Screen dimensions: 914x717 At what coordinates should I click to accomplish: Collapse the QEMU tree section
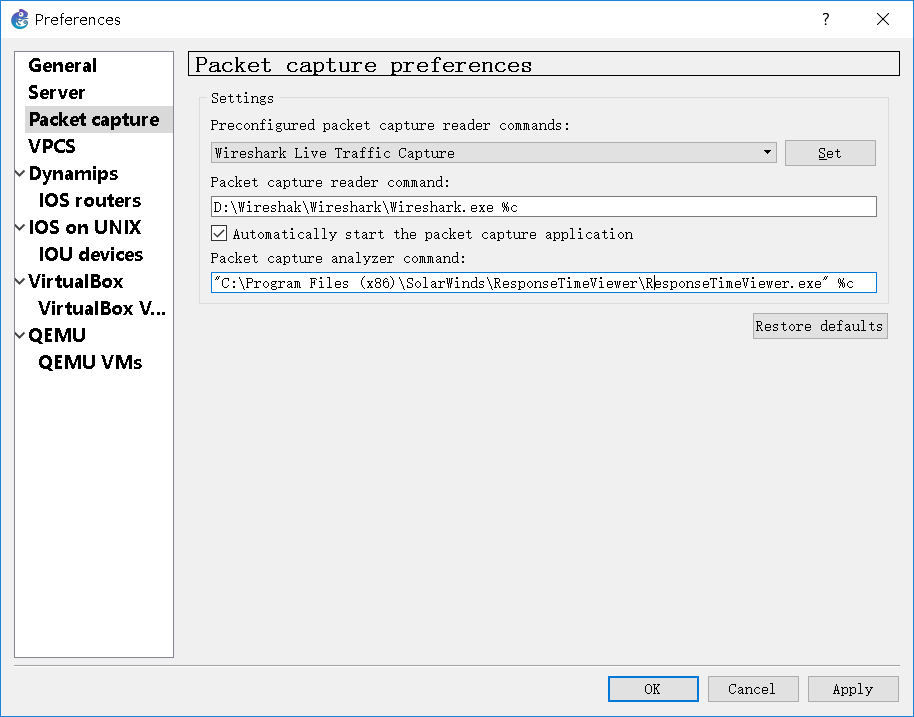[x=18, y=335]
